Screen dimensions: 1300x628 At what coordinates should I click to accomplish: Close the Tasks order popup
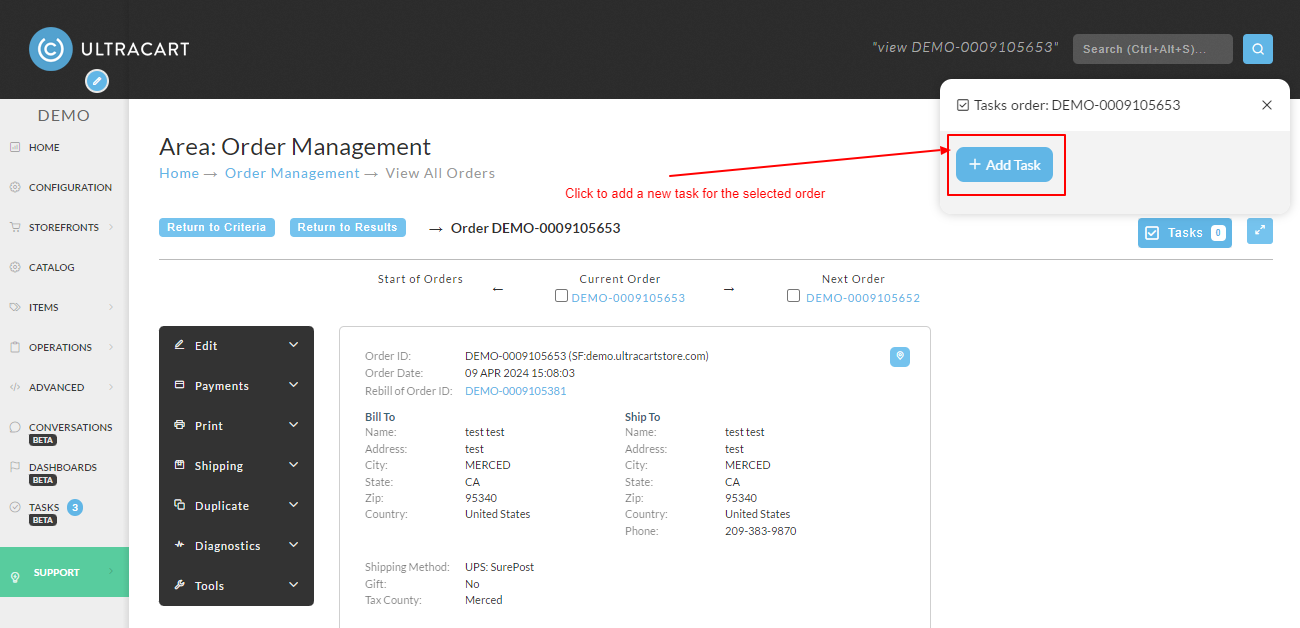[1267, 105]
